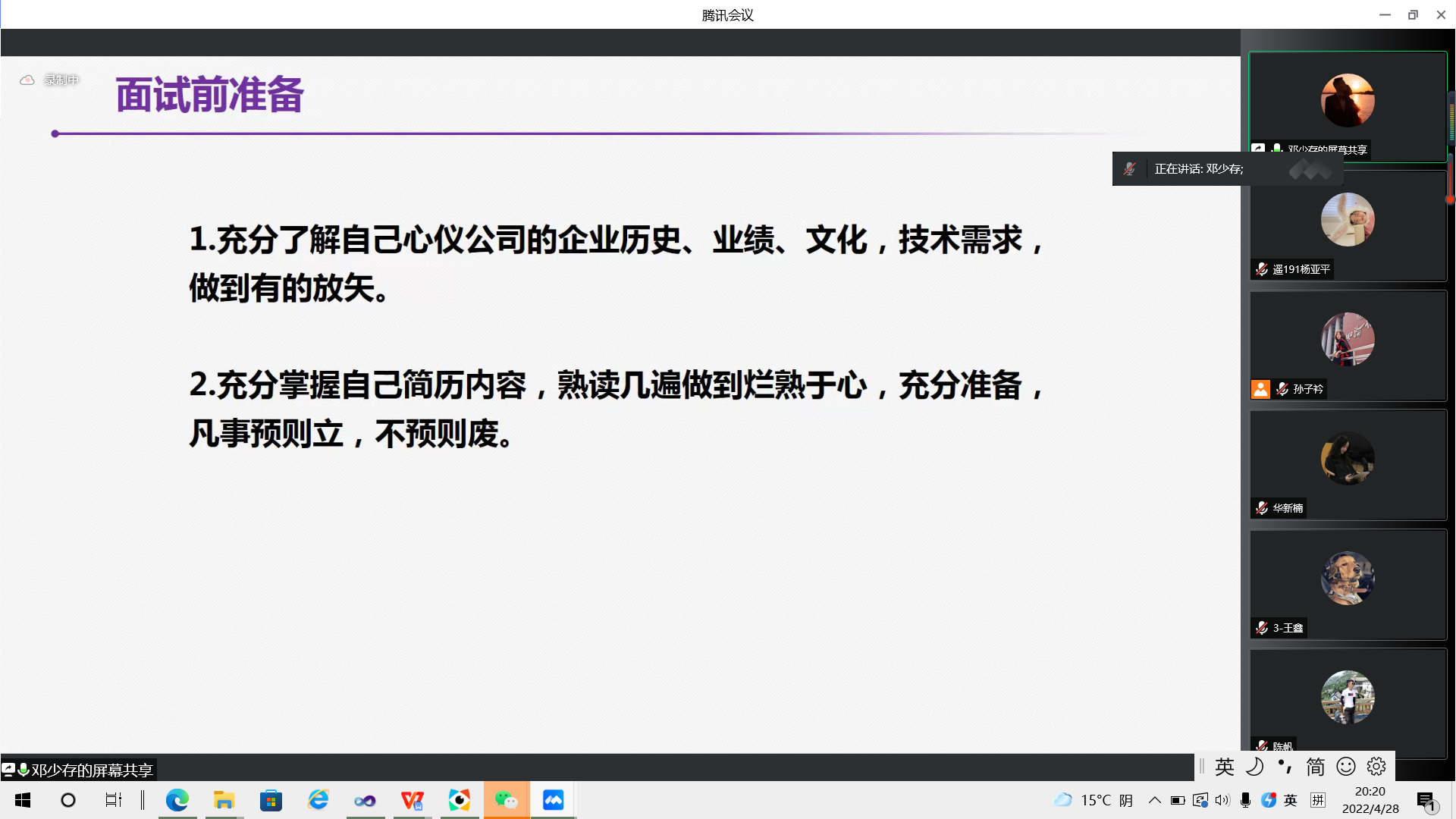Toggle IME punctuation mode button
The width and height of the screenshot is (1456, 819).
click(x=1285, y=767)
